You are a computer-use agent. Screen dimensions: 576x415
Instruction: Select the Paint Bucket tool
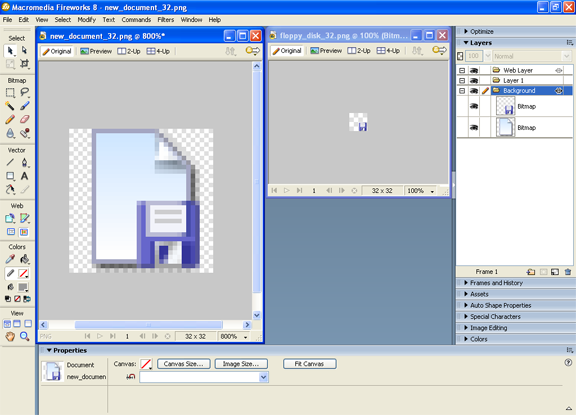pyautogui.click(x=24, y=259)
